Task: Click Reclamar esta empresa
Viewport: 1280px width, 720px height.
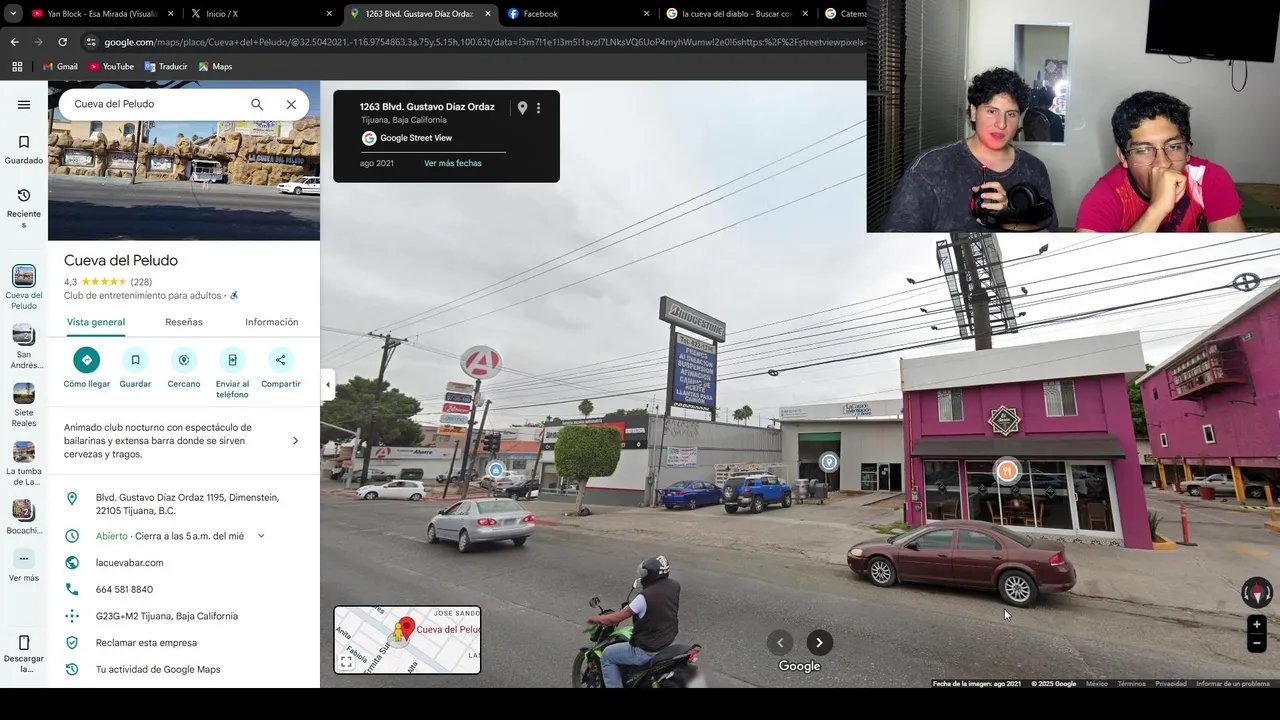Action: pyautogui.click(x=146, y=643)
